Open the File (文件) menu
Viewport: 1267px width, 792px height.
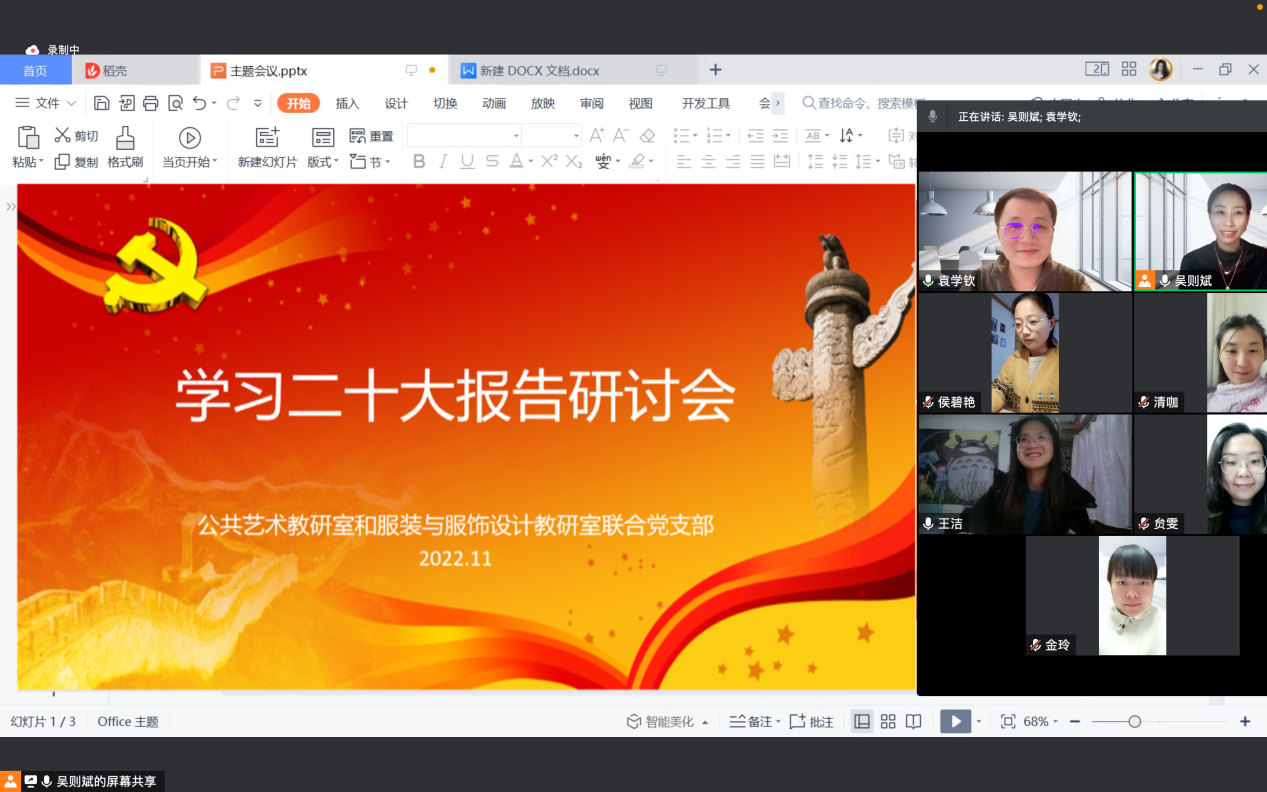coord(46,103)
